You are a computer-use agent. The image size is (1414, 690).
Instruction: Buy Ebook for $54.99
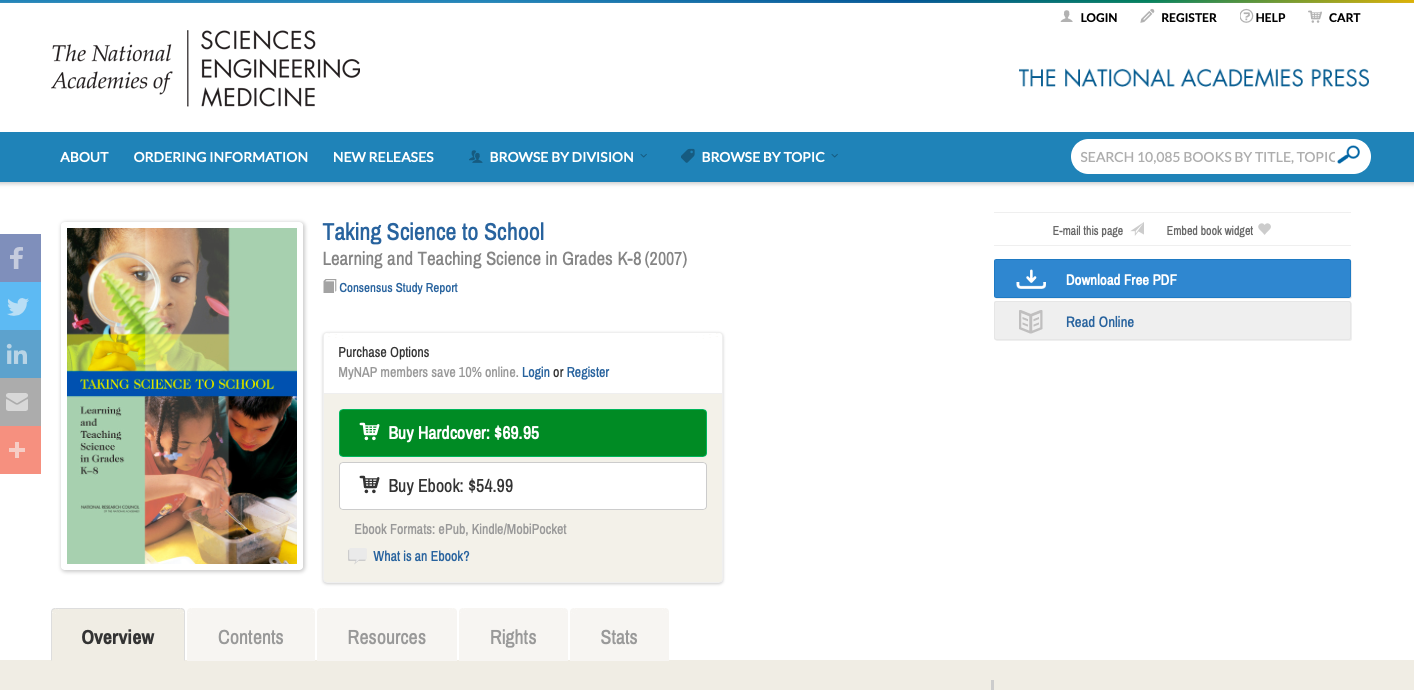tap(523, 486)
